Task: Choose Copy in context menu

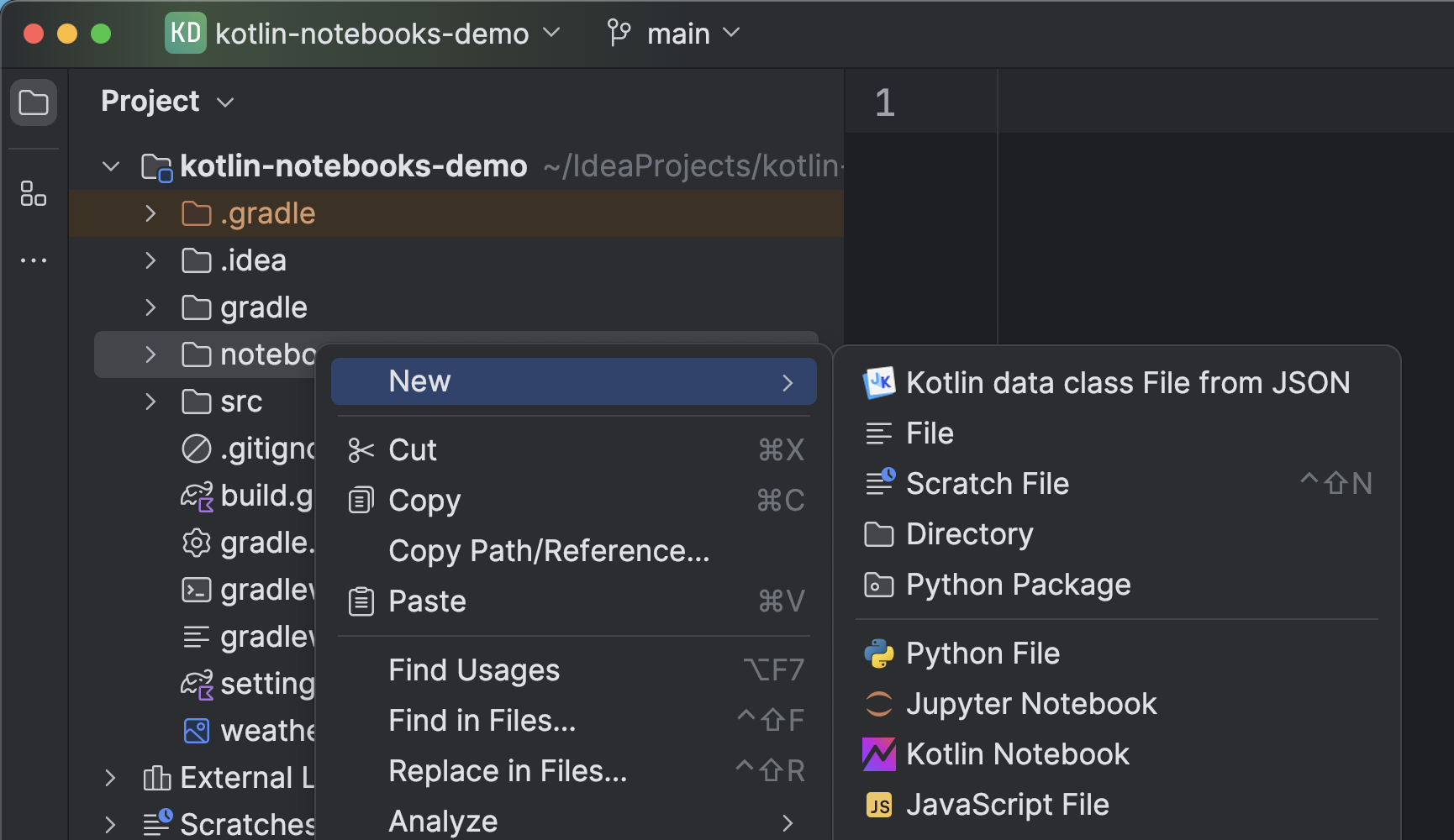Action: click(x=574, y=501)
